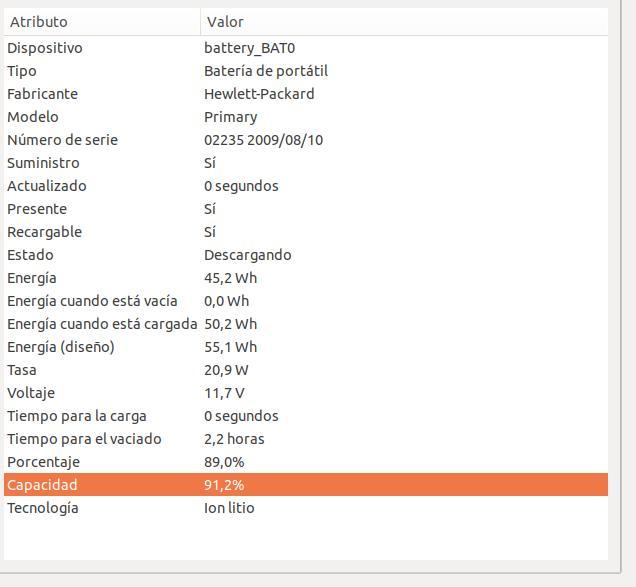Select the Suministro row
636x587 pixels.
[306, 163]
